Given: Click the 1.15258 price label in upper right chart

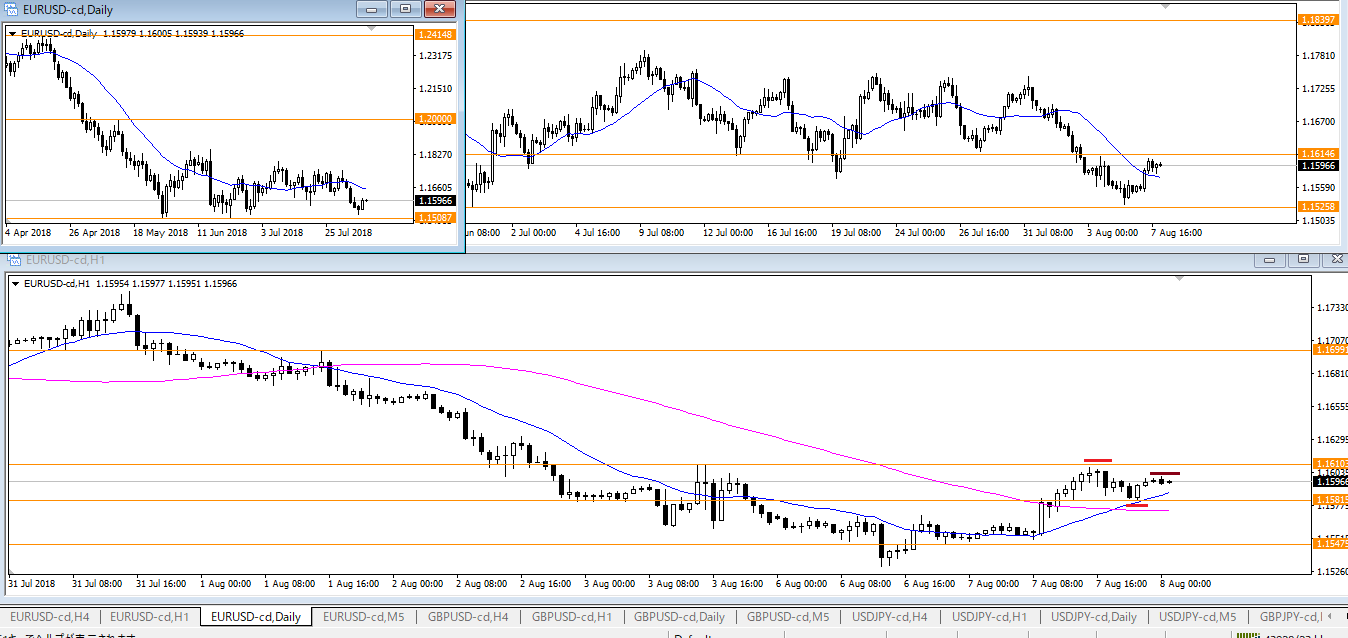Looking at the screenshot, I should coord(1320,206).
